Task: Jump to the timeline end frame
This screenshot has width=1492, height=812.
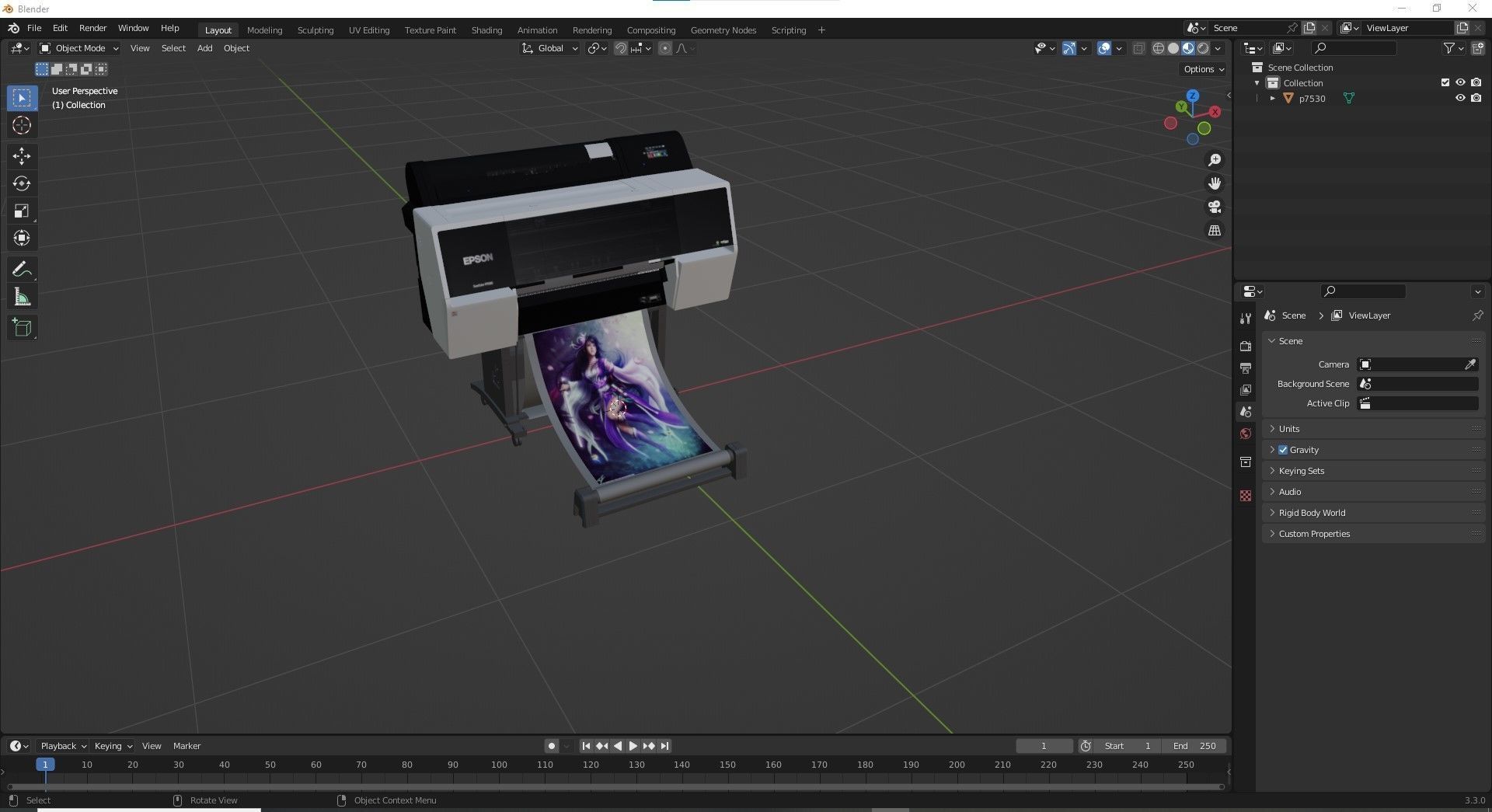Action: 664,746
